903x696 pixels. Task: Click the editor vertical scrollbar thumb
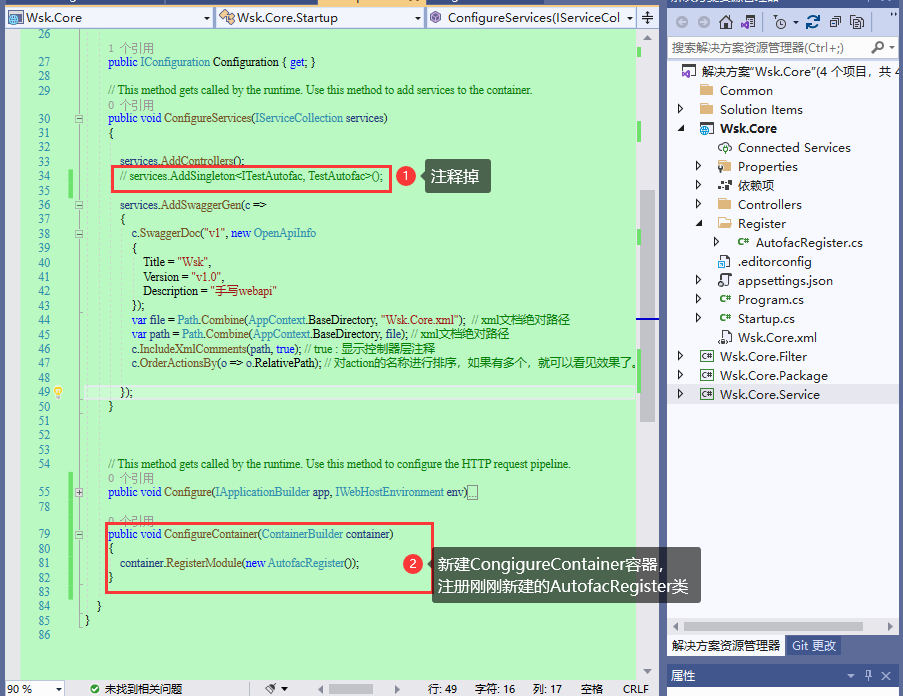click(647, 306)
